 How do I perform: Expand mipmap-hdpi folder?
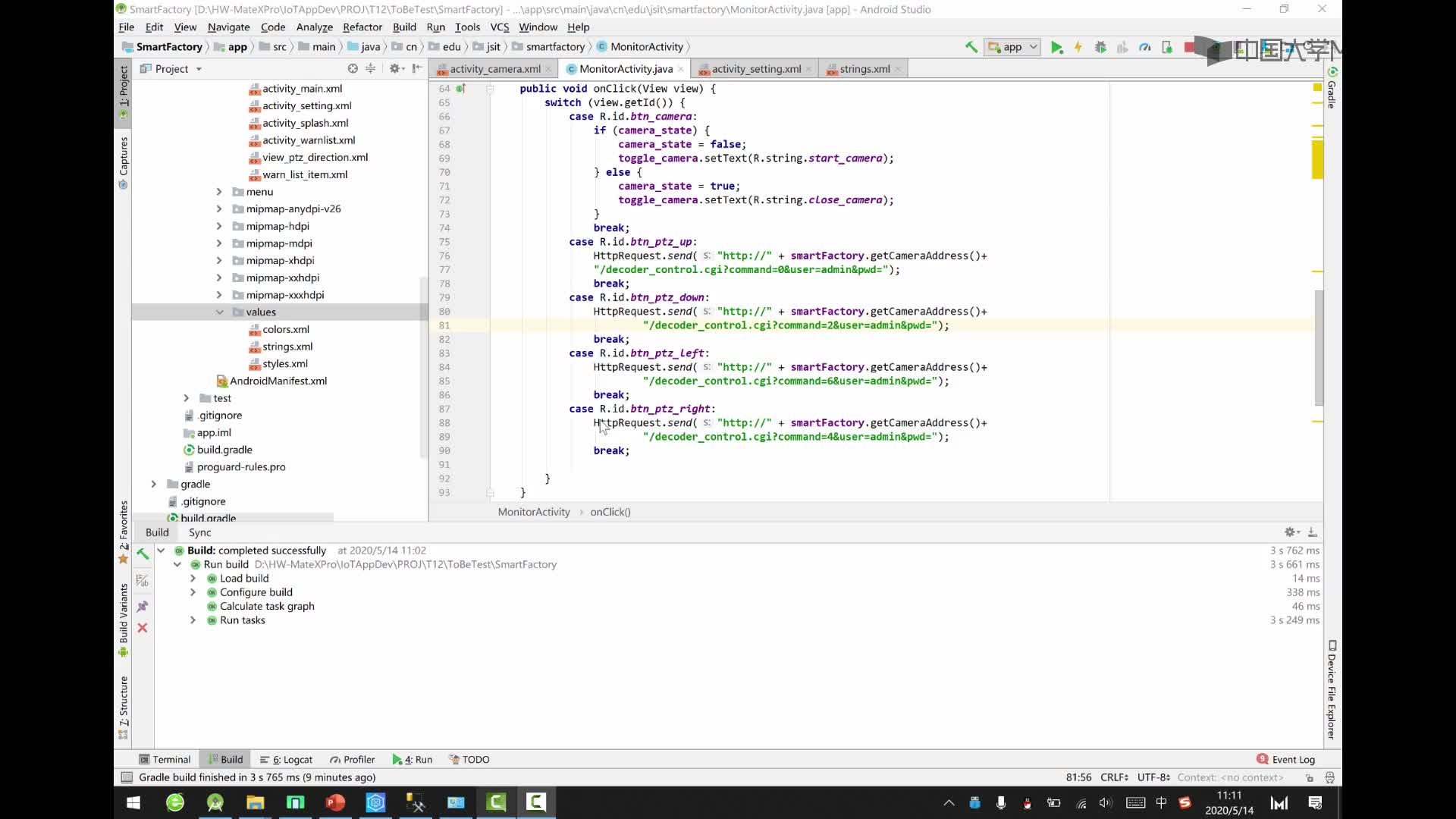pos(219,226)
